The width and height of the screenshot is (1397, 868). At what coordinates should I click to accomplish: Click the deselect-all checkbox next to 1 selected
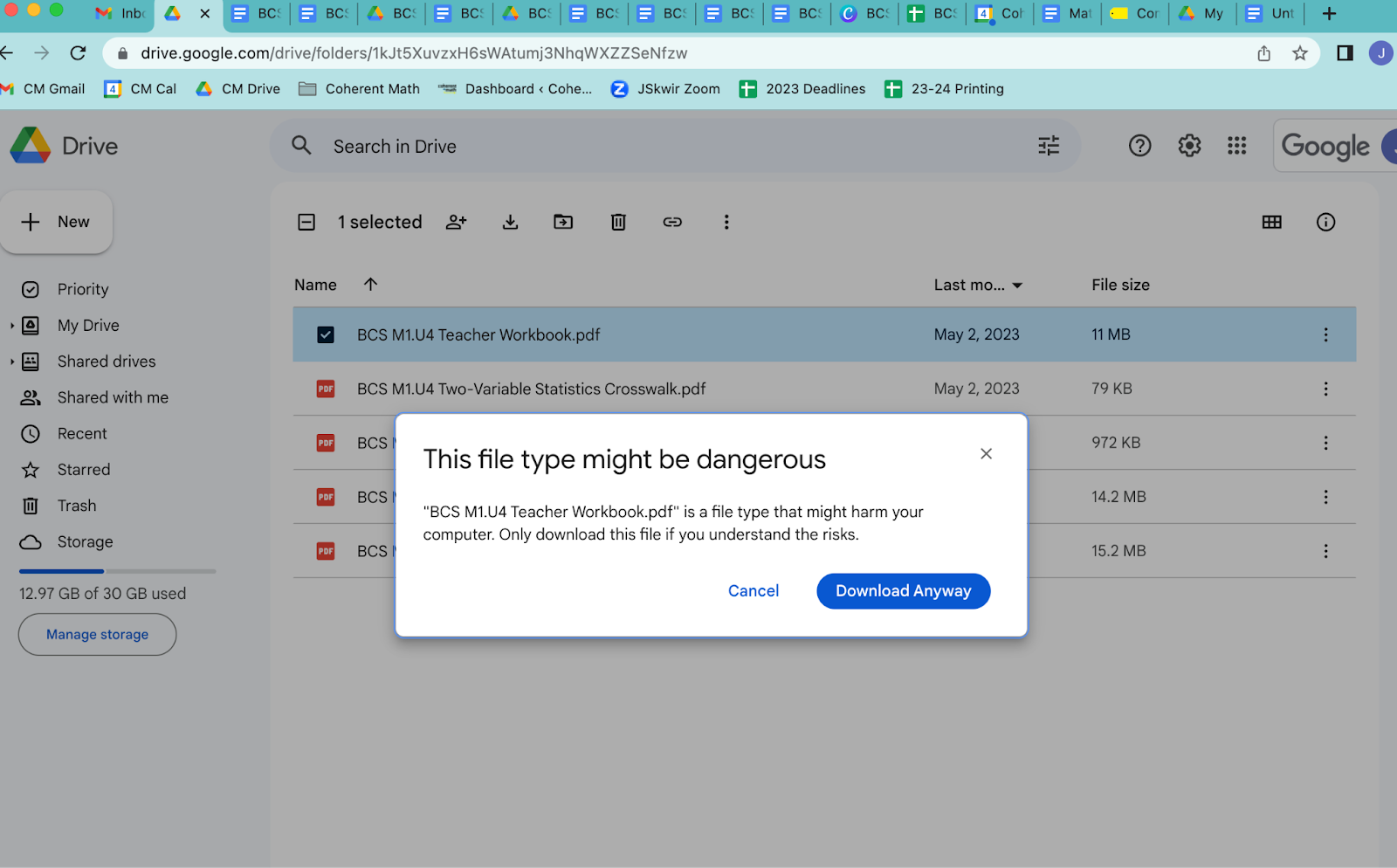coord(306,222)
